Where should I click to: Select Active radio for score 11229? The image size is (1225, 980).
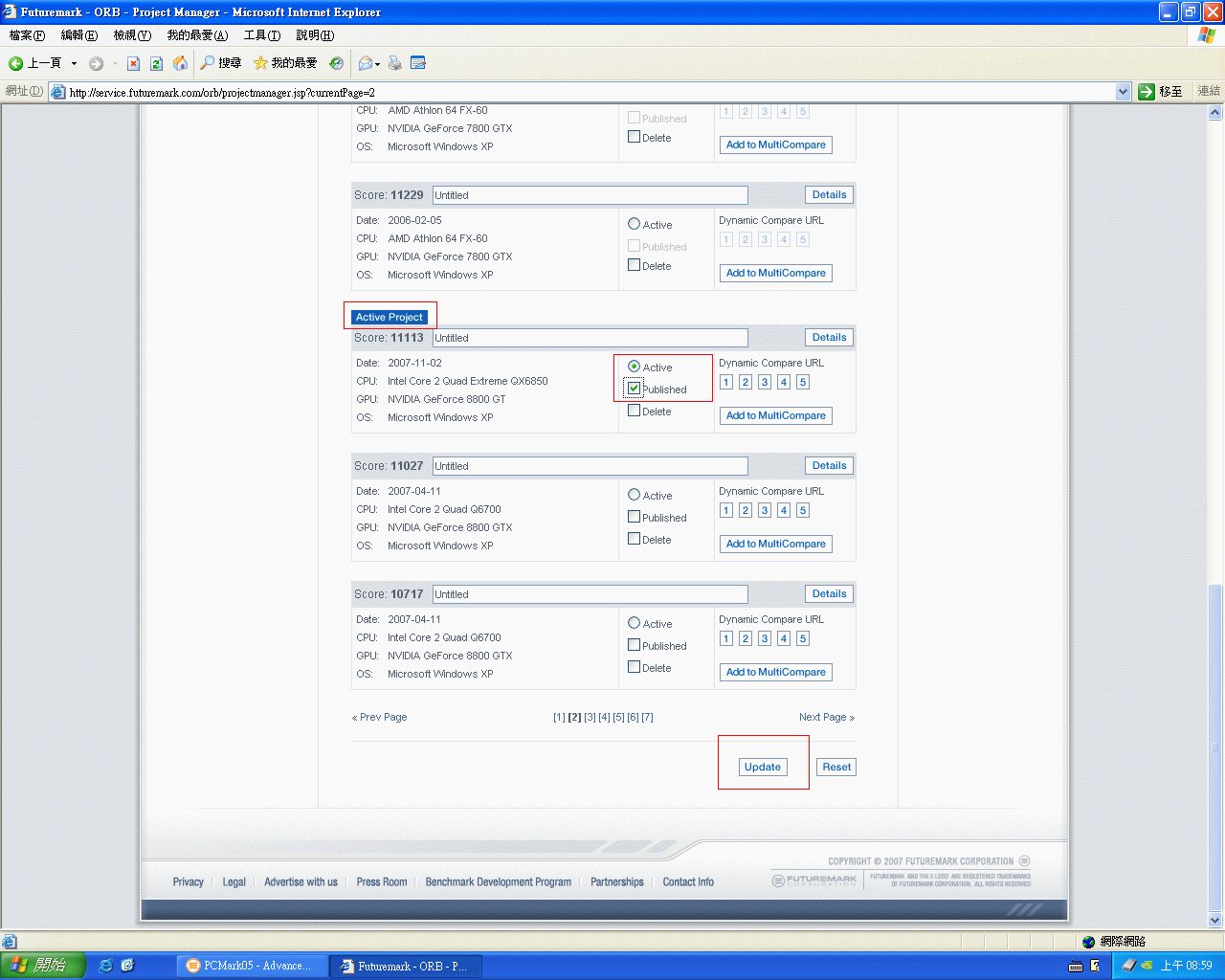[x=634, y=224]
